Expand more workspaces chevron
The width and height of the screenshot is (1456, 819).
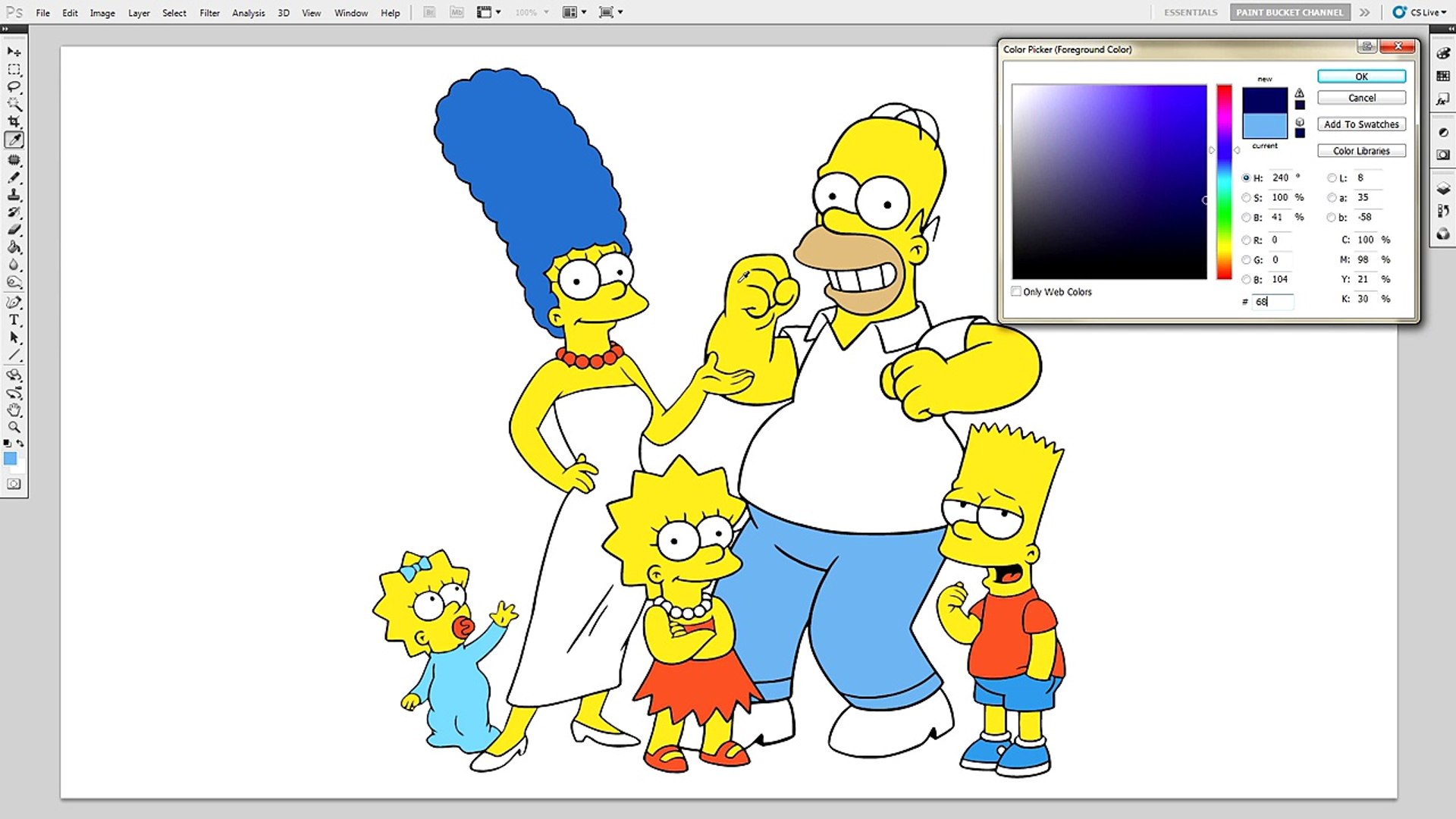coord(1365,12)
